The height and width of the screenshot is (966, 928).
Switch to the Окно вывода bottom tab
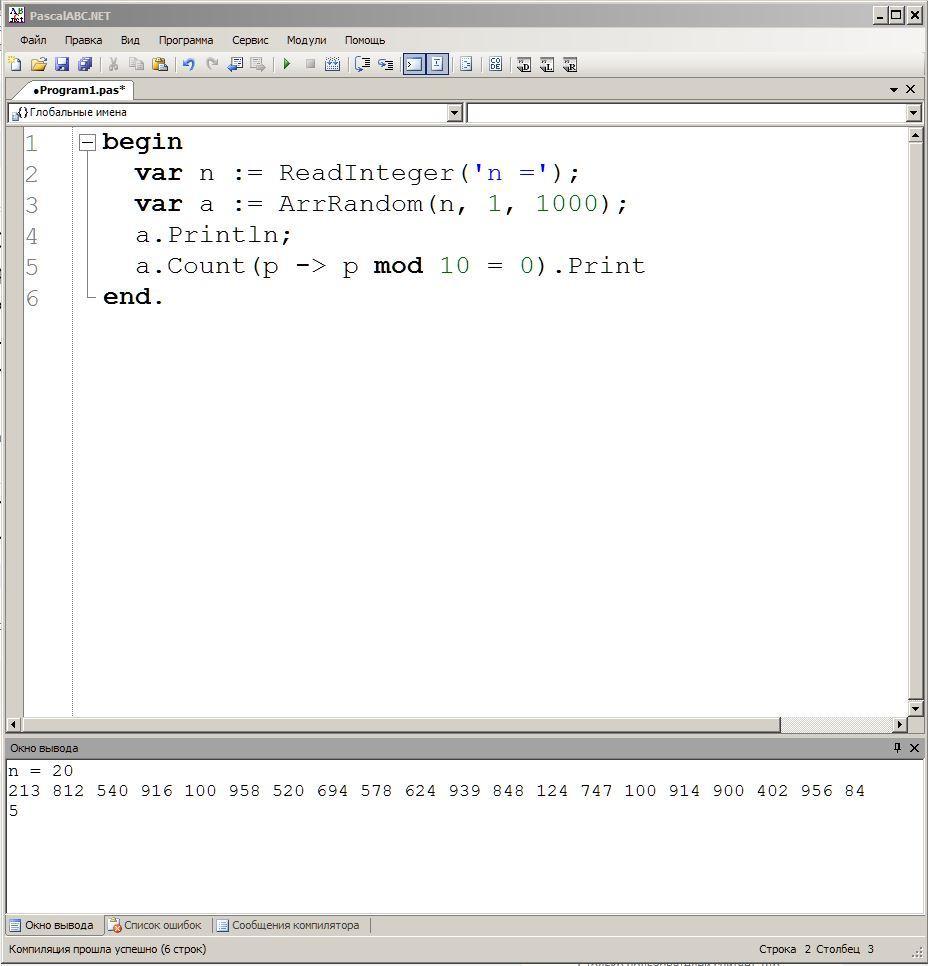coord(52,925)
